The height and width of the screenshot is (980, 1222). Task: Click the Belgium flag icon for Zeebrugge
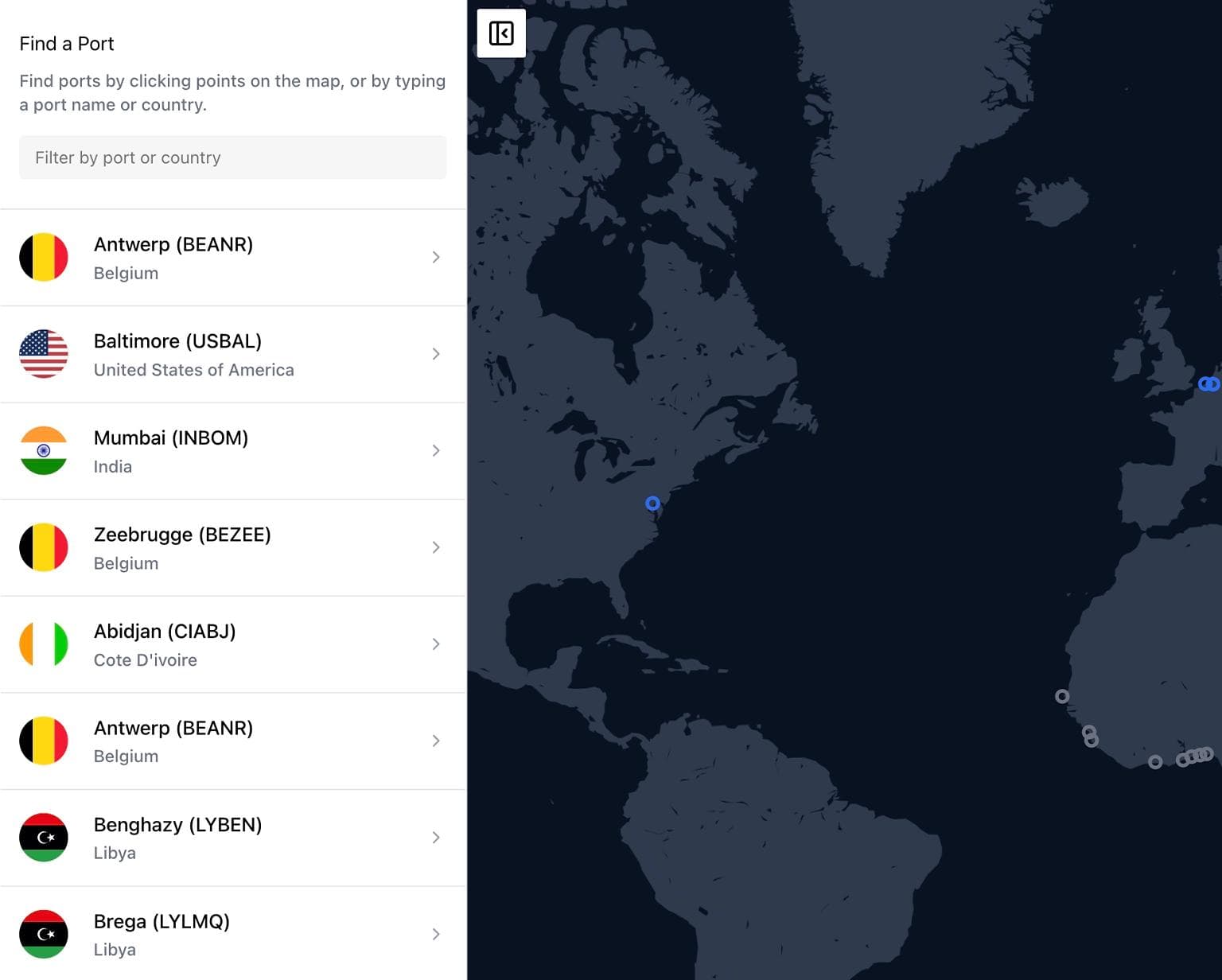tap(44, 547)
